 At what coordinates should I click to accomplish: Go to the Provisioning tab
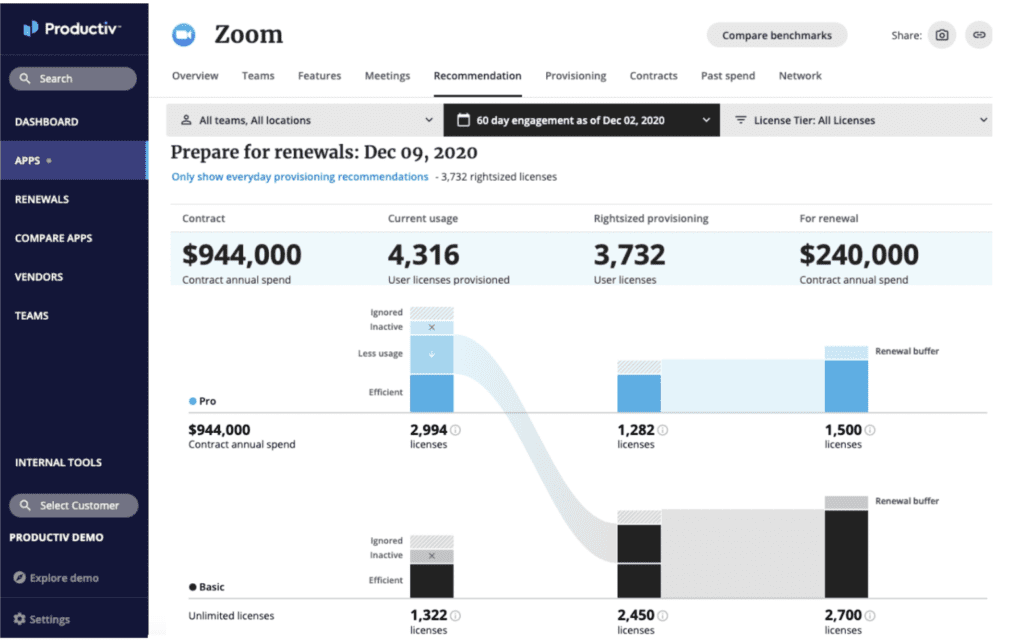pos(575,76)
